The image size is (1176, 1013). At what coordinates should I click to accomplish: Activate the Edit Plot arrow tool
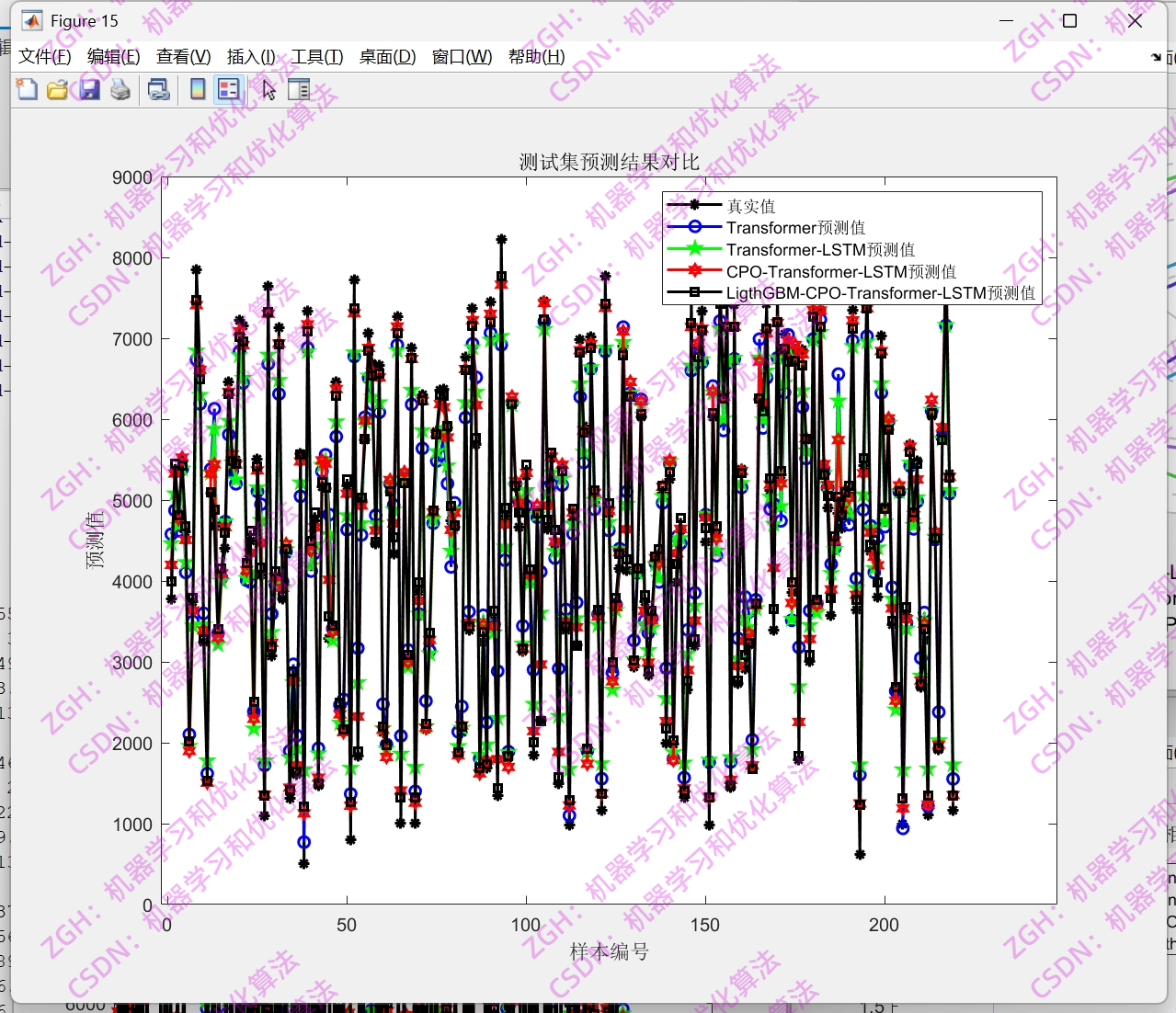click(267, 89)
